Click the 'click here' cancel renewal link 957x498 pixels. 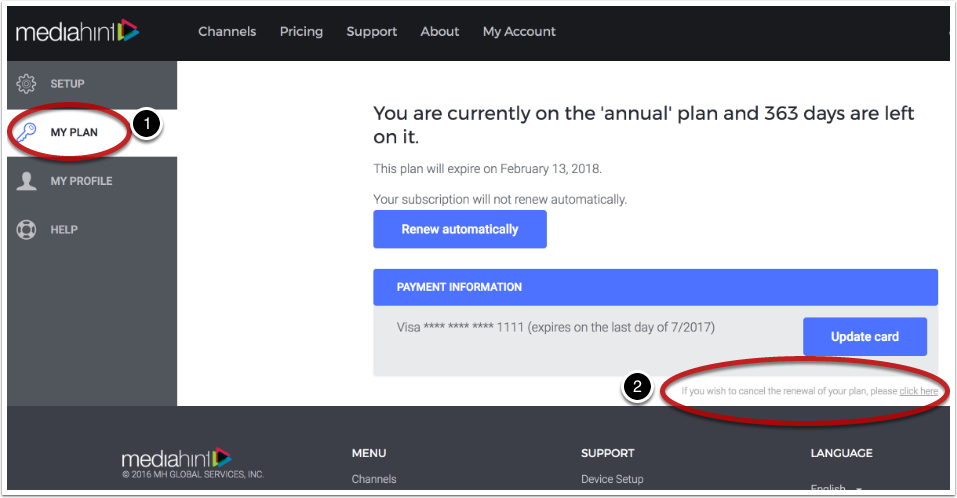(x=919, y=391)
